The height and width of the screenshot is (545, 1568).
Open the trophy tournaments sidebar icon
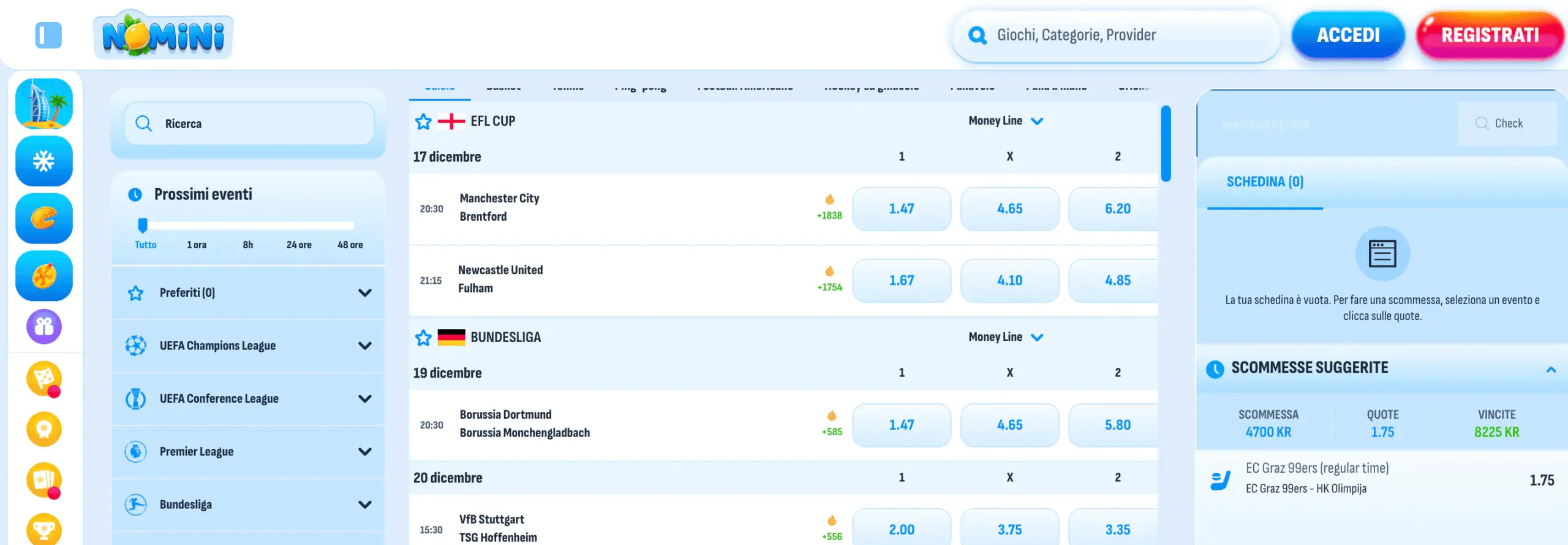(44, 528)
